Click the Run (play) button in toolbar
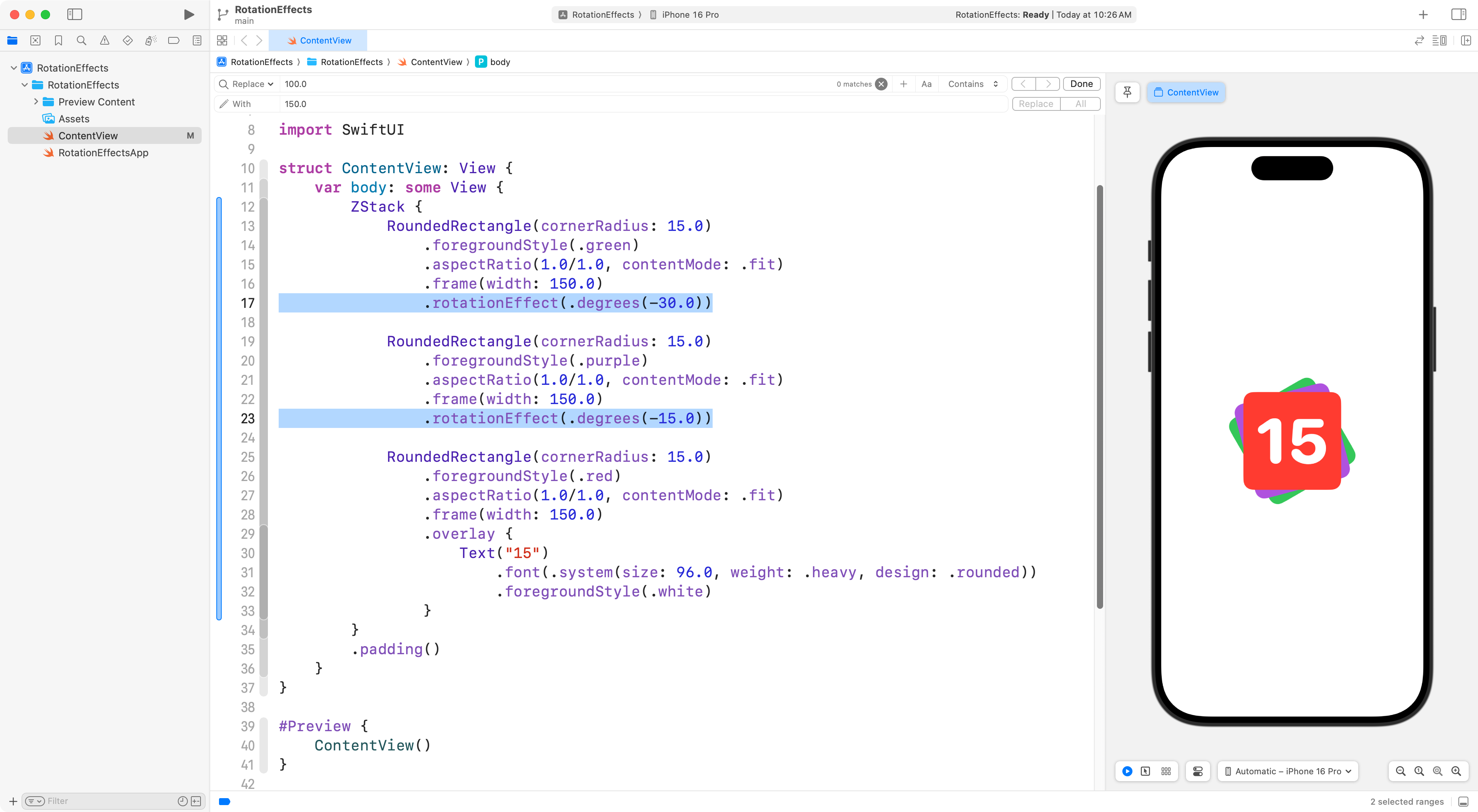 pos(188,14)
